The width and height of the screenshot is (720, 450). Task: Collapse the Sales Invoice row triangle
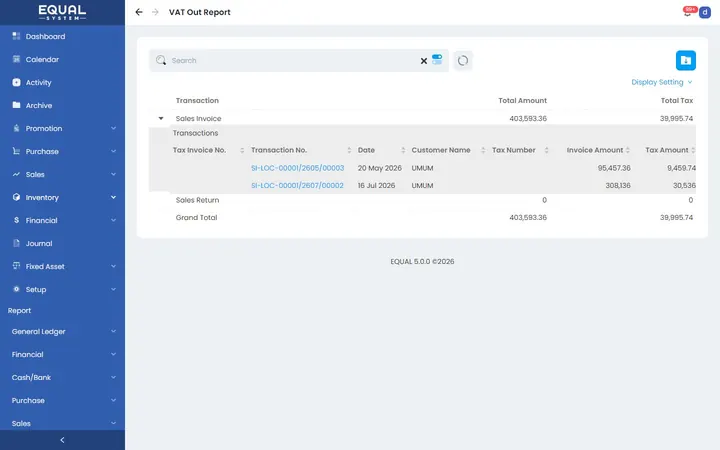click(161, 118)
